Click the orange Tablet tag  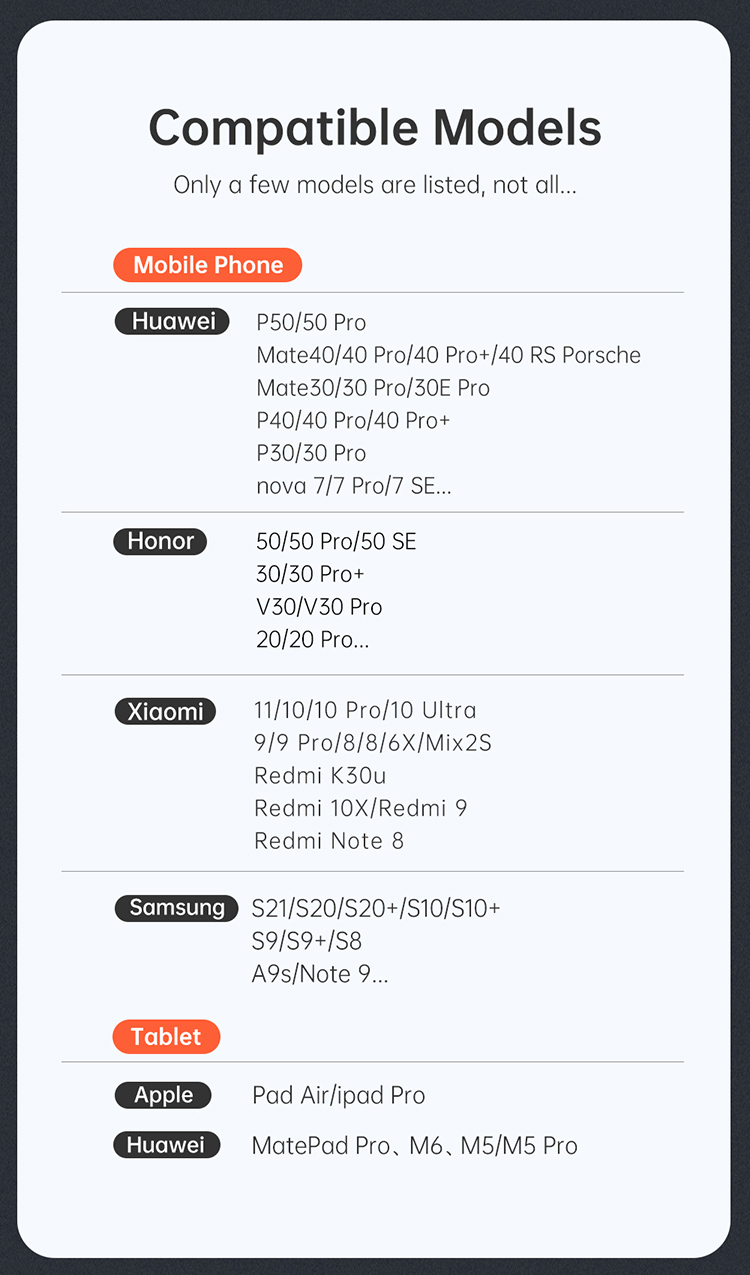tap(166, 1036)
